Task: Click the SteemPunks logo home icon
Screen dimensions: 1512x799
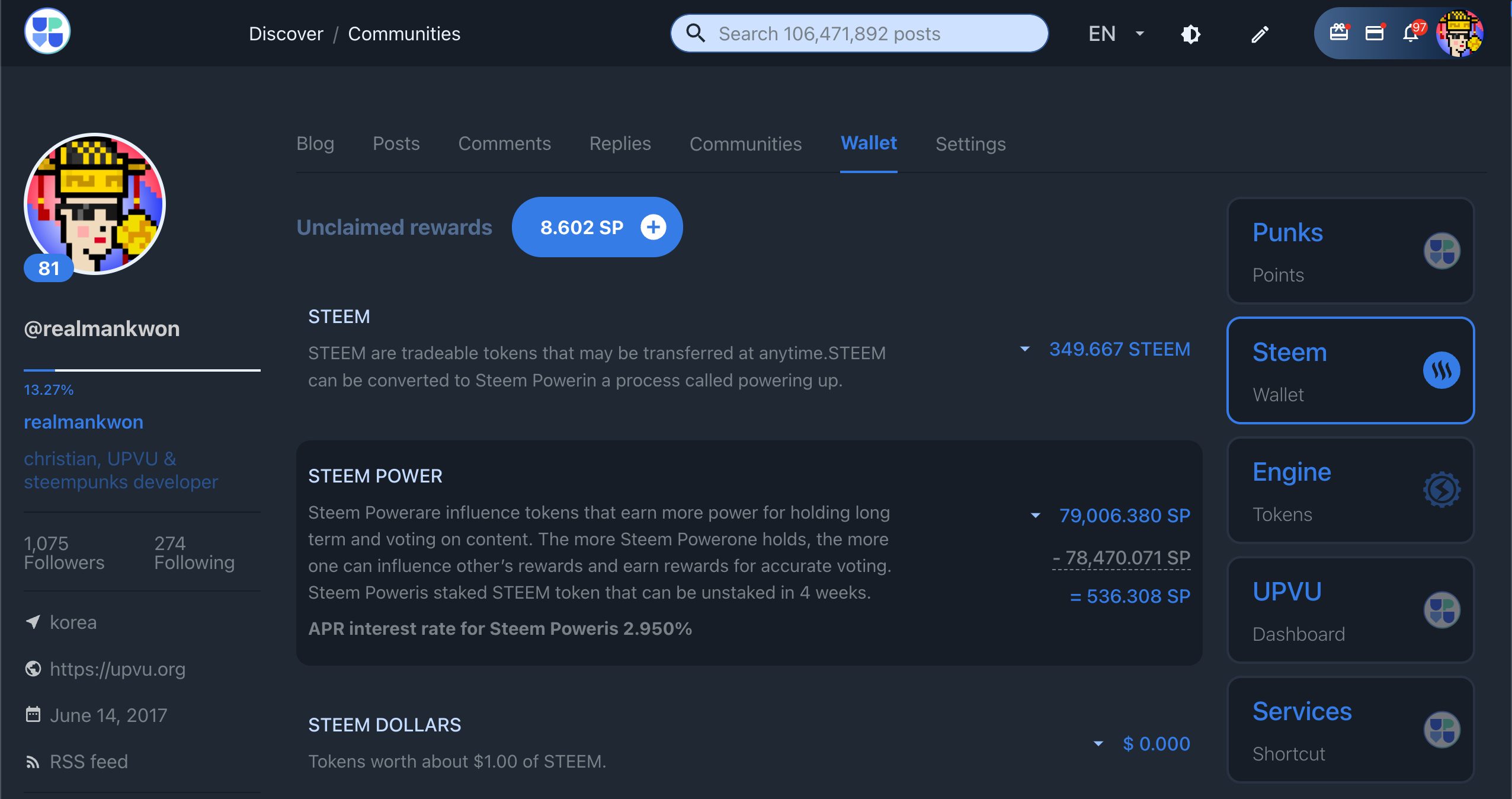Action: (47, 32)
